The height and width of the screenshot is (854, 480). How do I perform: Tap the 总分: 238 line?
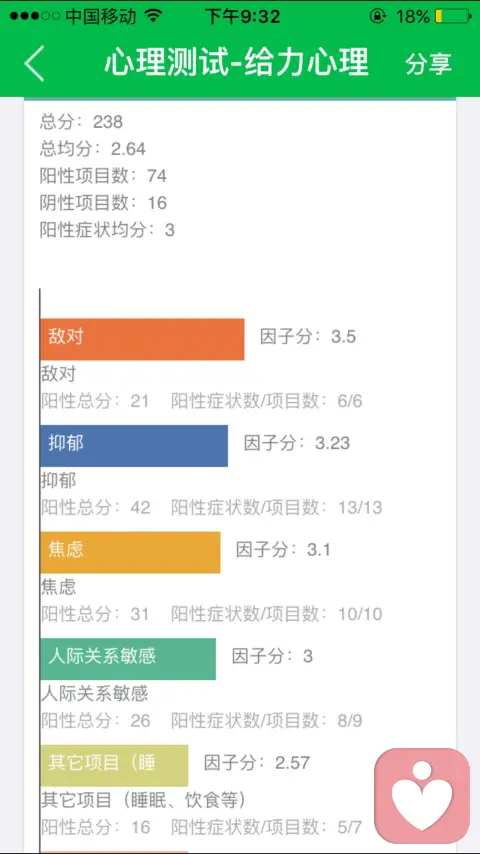click(x=81, y=121)
